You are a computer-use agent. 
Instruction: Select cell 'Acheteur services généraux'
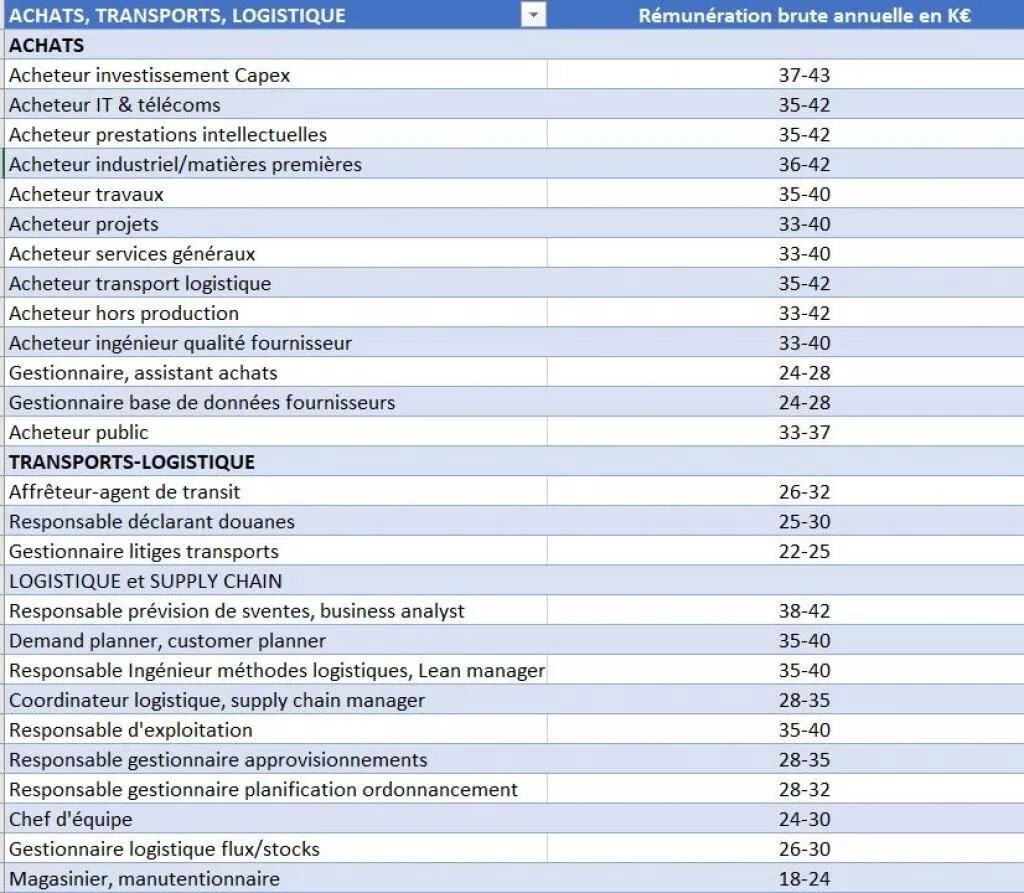point(276,253)
